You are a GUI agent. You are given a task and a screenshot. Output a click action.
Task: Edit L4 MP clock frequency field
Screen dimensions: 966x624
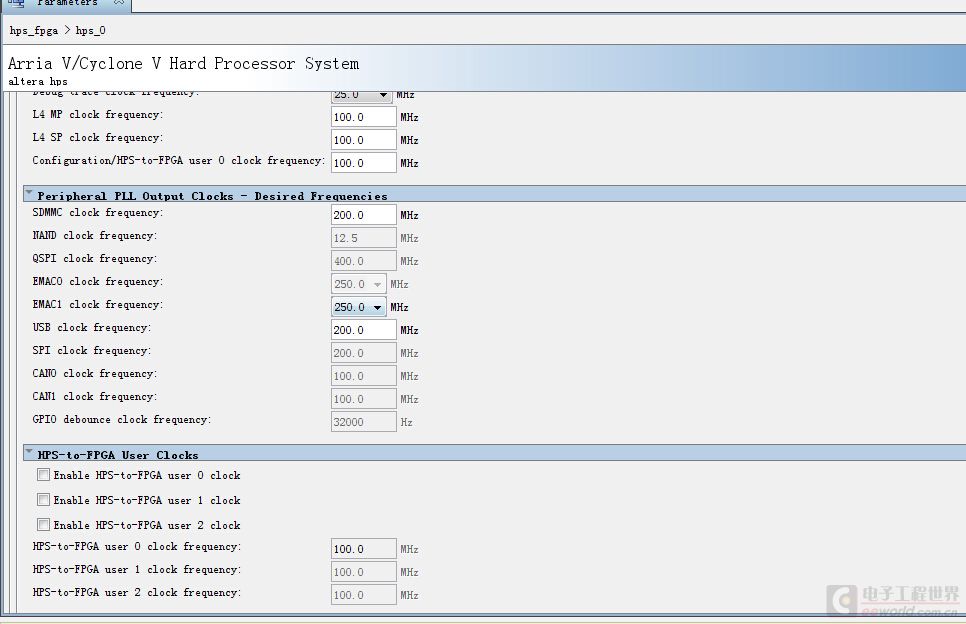click(x=363, y=117)
